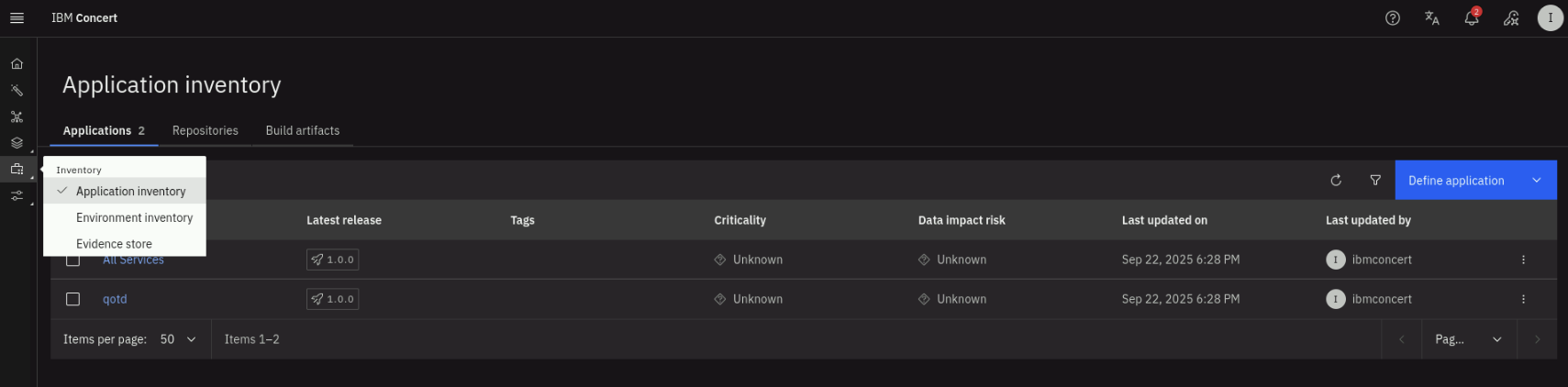Open the help question mark icon
Screen dimensions: 1568x387
(1392, 17)
